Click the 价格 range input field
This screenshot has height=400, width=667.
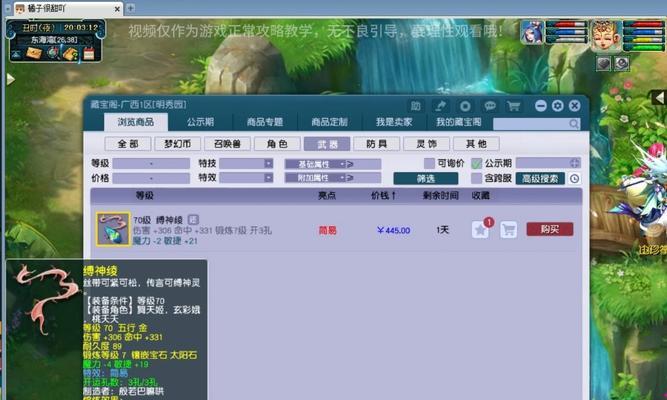point(151,178)
